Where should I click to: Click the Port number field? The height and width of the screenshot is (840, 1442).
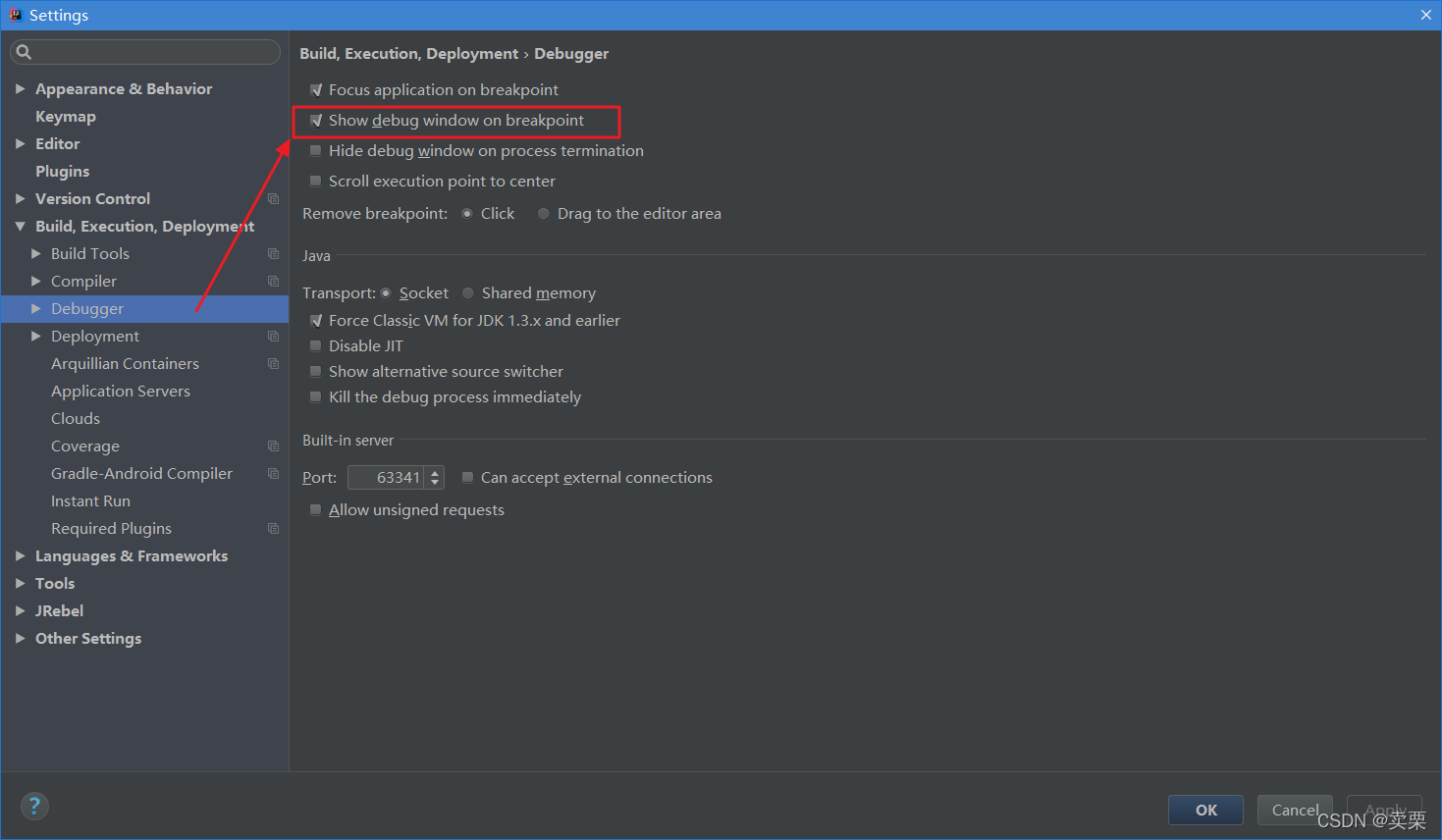click(x=386, y=478)
